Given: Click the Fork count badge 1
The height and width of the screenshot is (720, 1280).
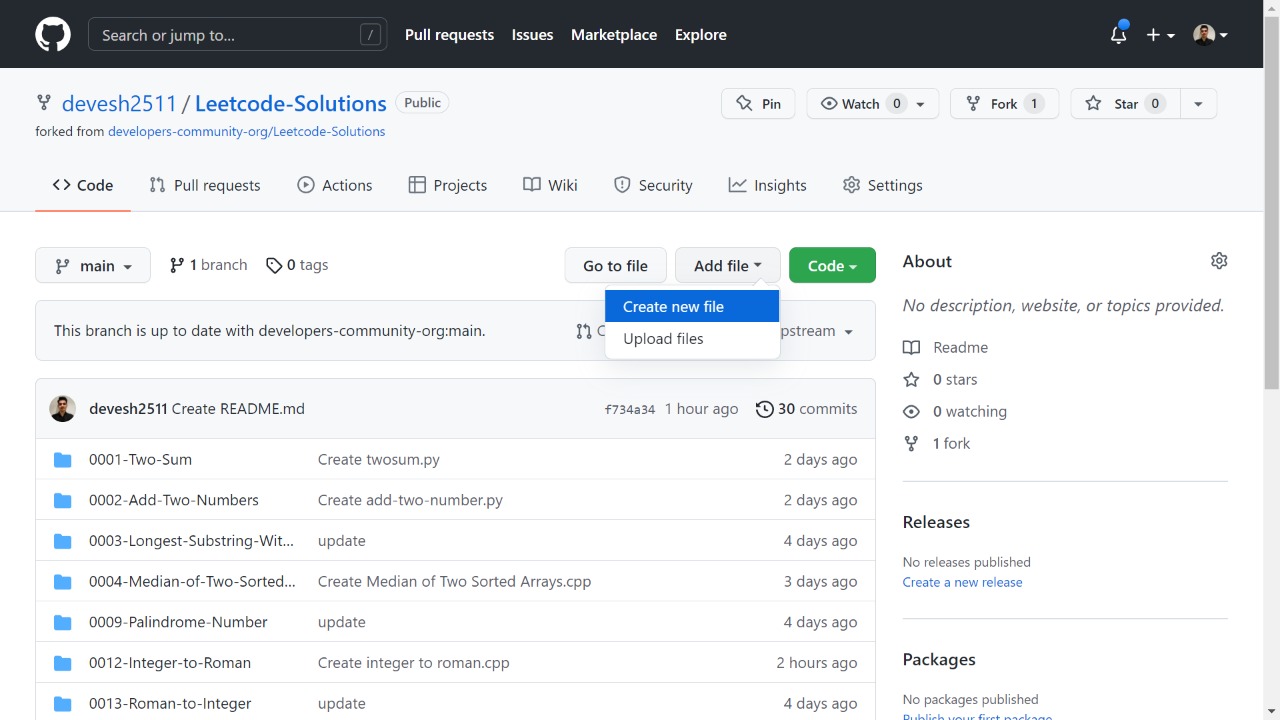Looking at the screenshot, I should (x=1034, y=104).
